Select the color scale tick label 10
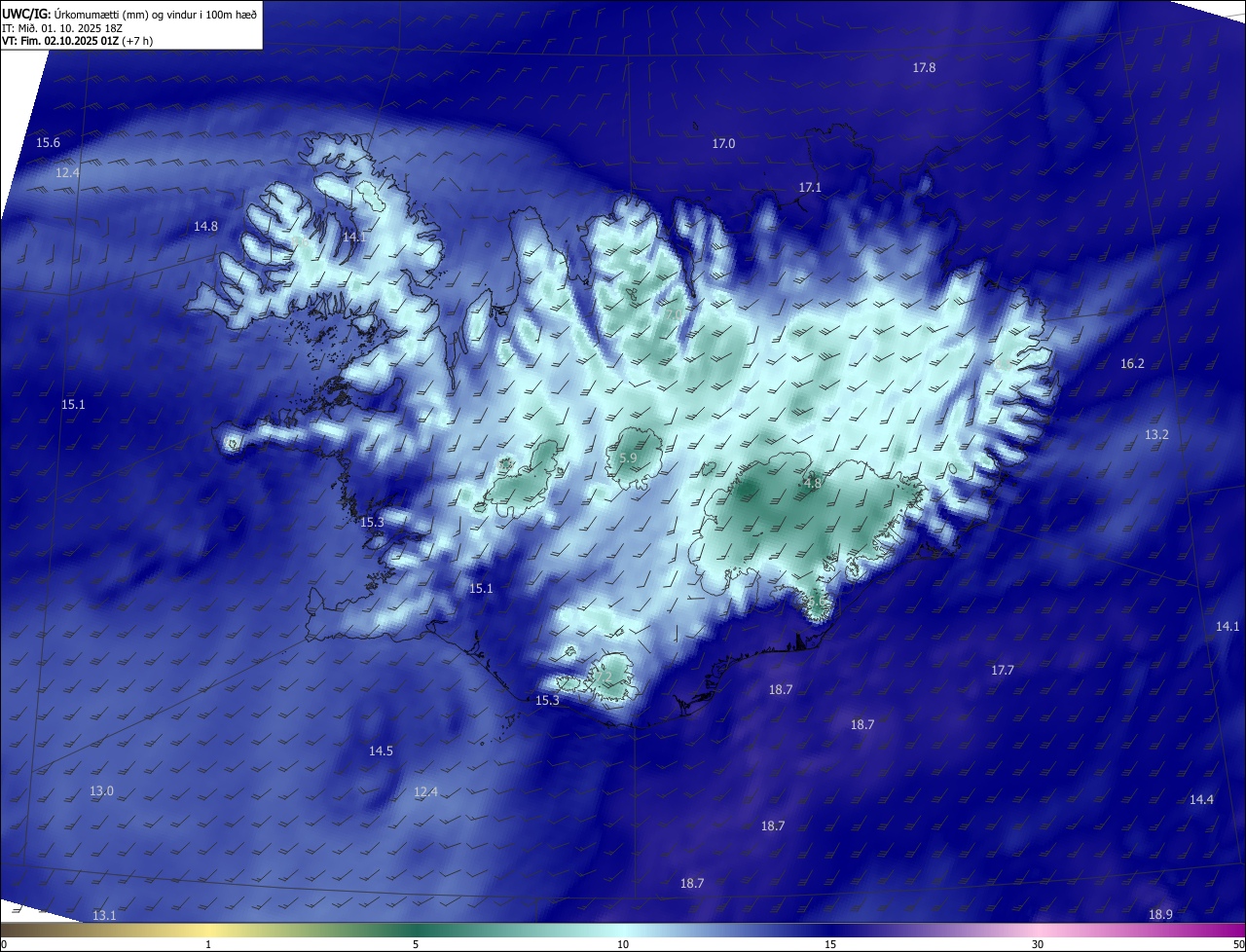The image size is (1246, 952). click(x=623, y=944)
